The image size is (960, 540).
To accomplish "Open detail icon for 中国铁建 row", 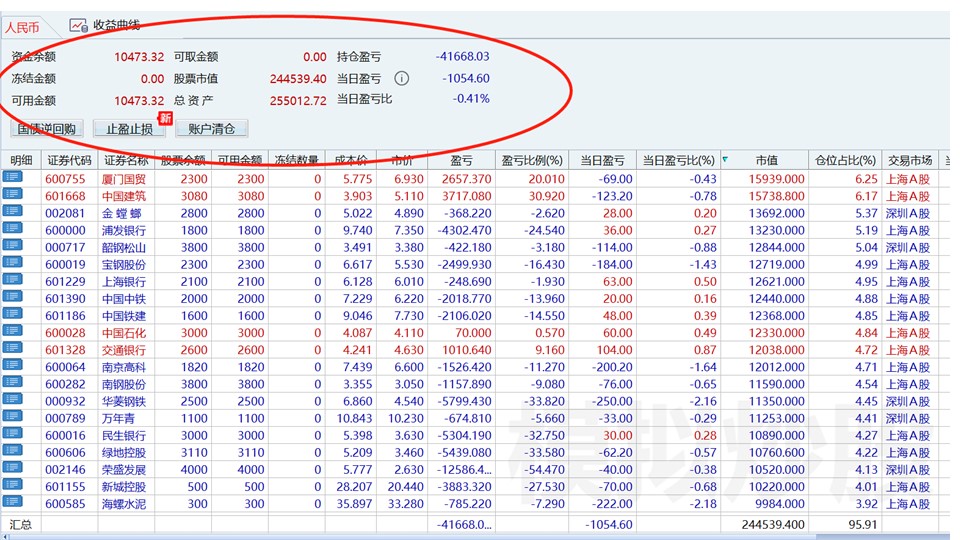I will coord(12,315).
